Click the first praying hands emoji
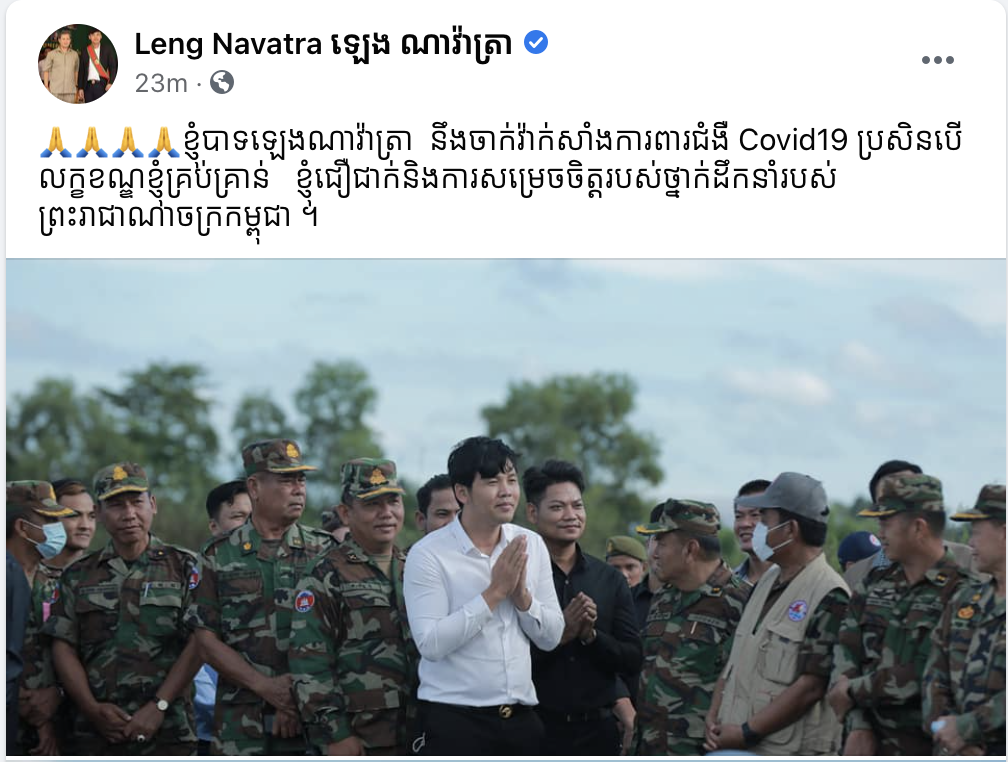1008x762 pixels. [x=57, y=141]
